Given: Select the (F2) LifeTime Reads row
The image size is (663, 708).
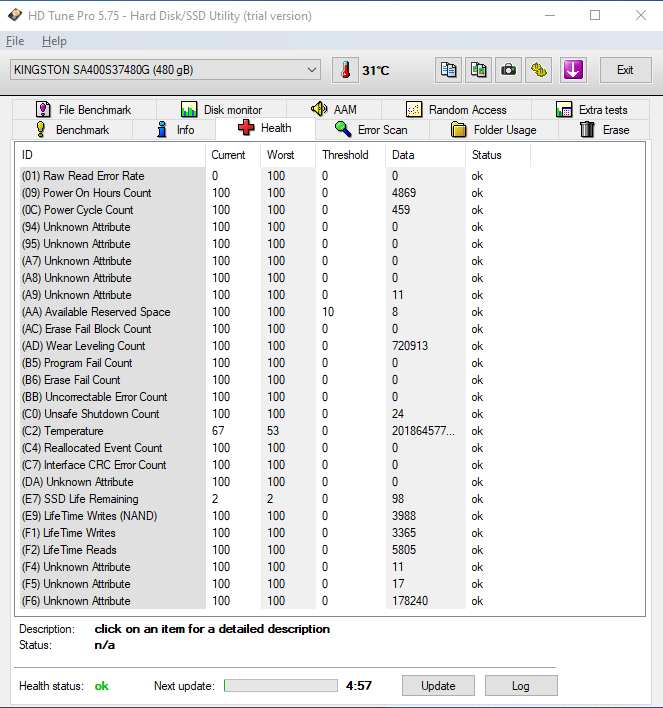Looking at the screenshot, I should tap(275, 550).
